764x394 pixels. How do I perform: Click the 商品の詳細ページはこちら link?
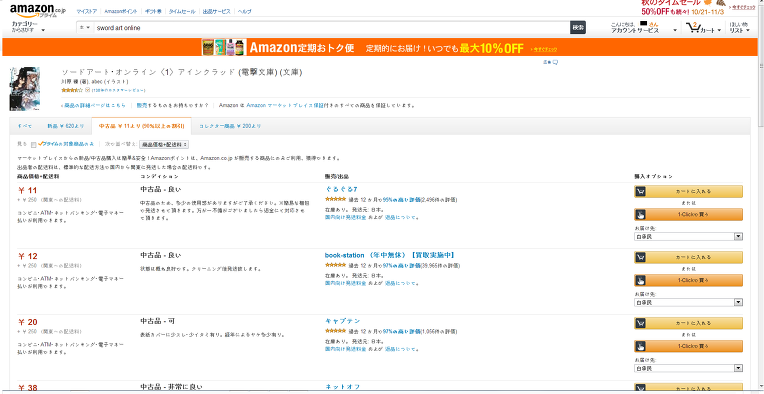coord(94,105)
